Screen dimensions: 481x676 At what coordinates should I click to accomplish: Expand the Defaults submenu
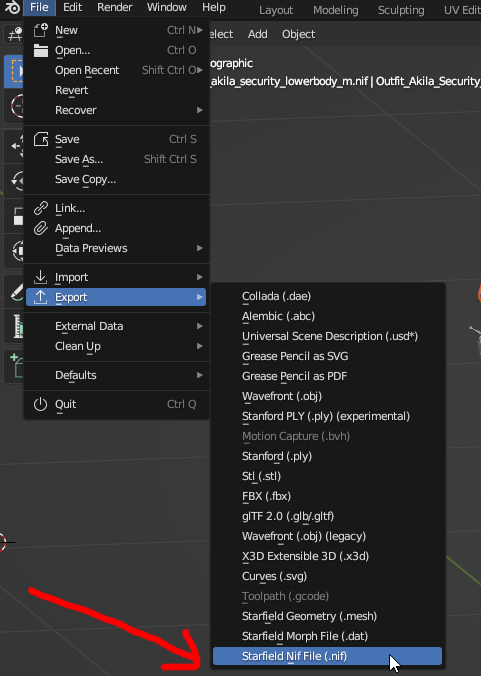[x=116, y=375]
